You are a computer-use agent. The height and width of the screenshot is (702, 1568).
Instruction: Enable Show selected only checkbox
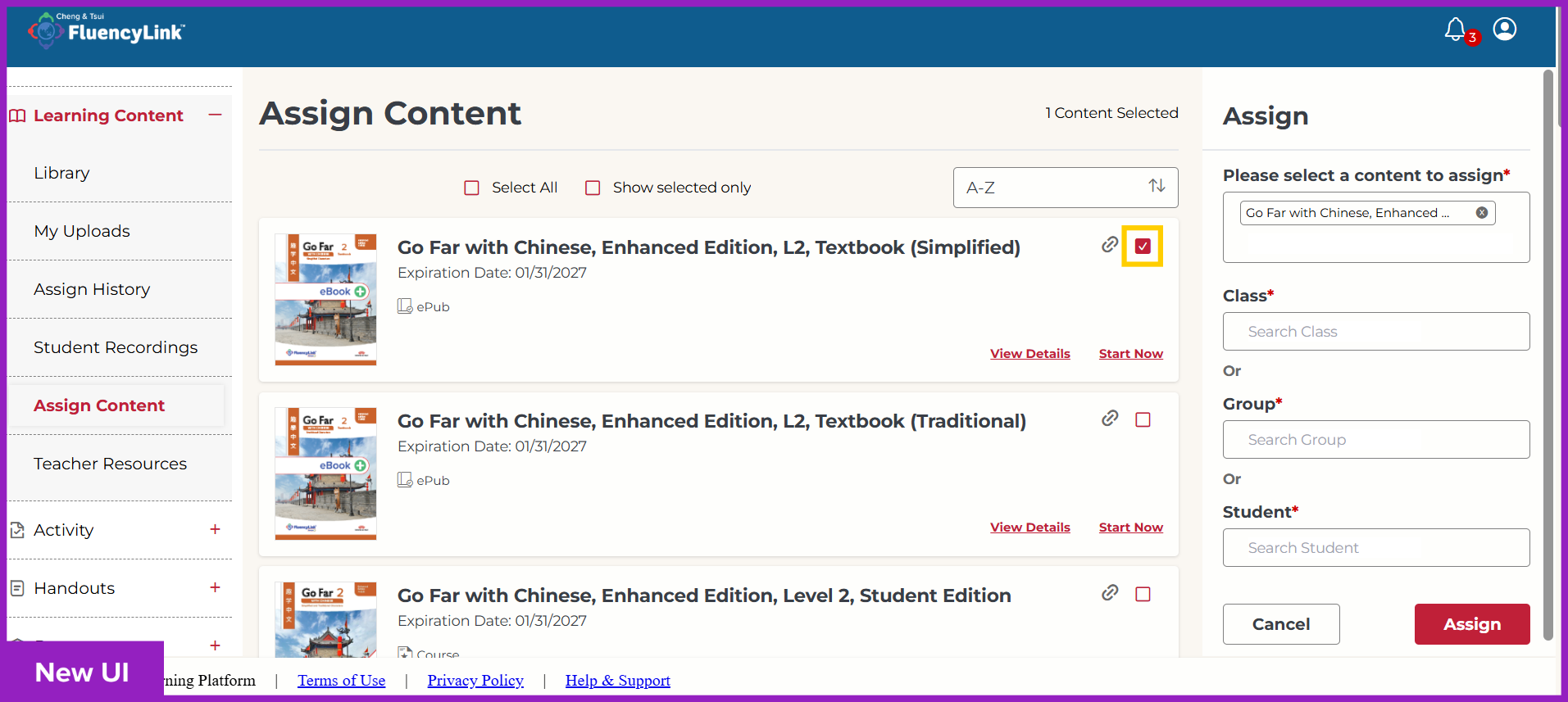tap(593, 188)
